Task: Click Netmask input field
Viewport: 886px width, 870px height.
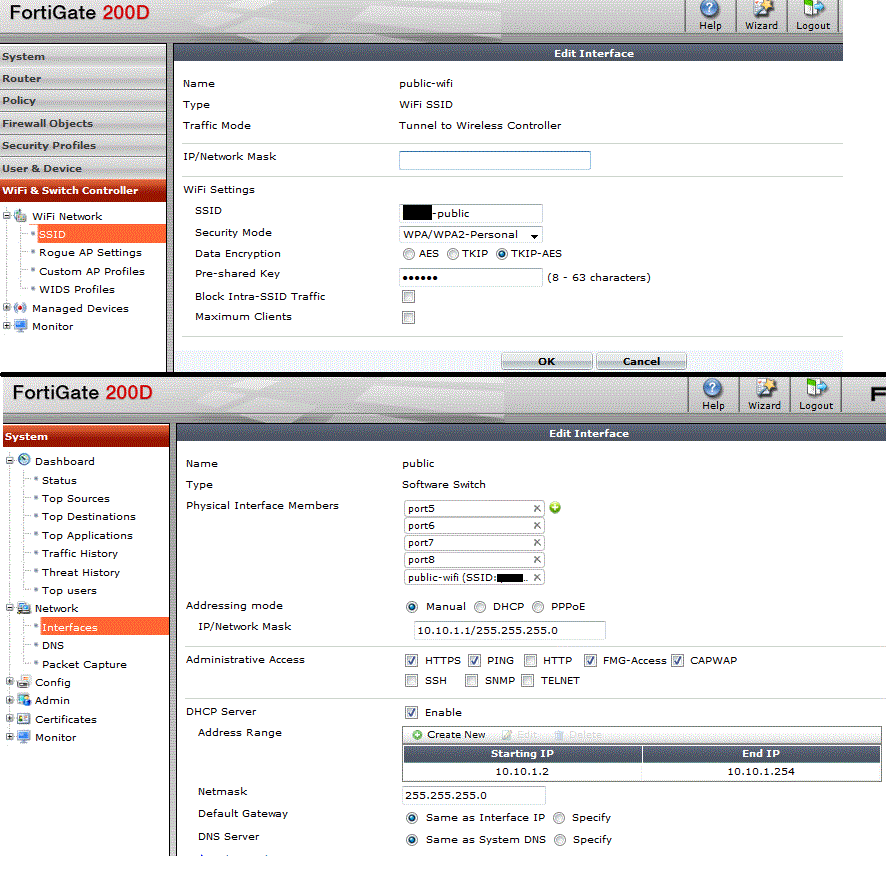Action: pos(474,795)
